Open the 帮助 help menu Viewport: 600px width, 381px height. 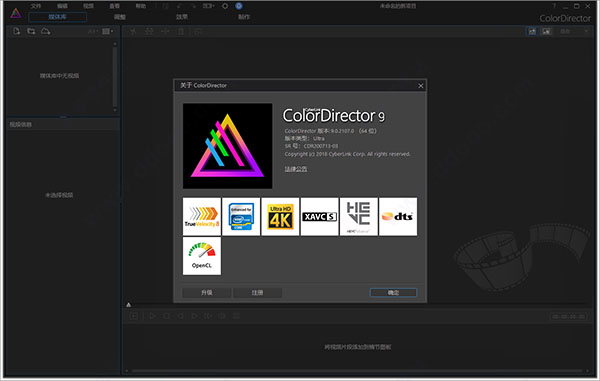click(x=141, y=6)
